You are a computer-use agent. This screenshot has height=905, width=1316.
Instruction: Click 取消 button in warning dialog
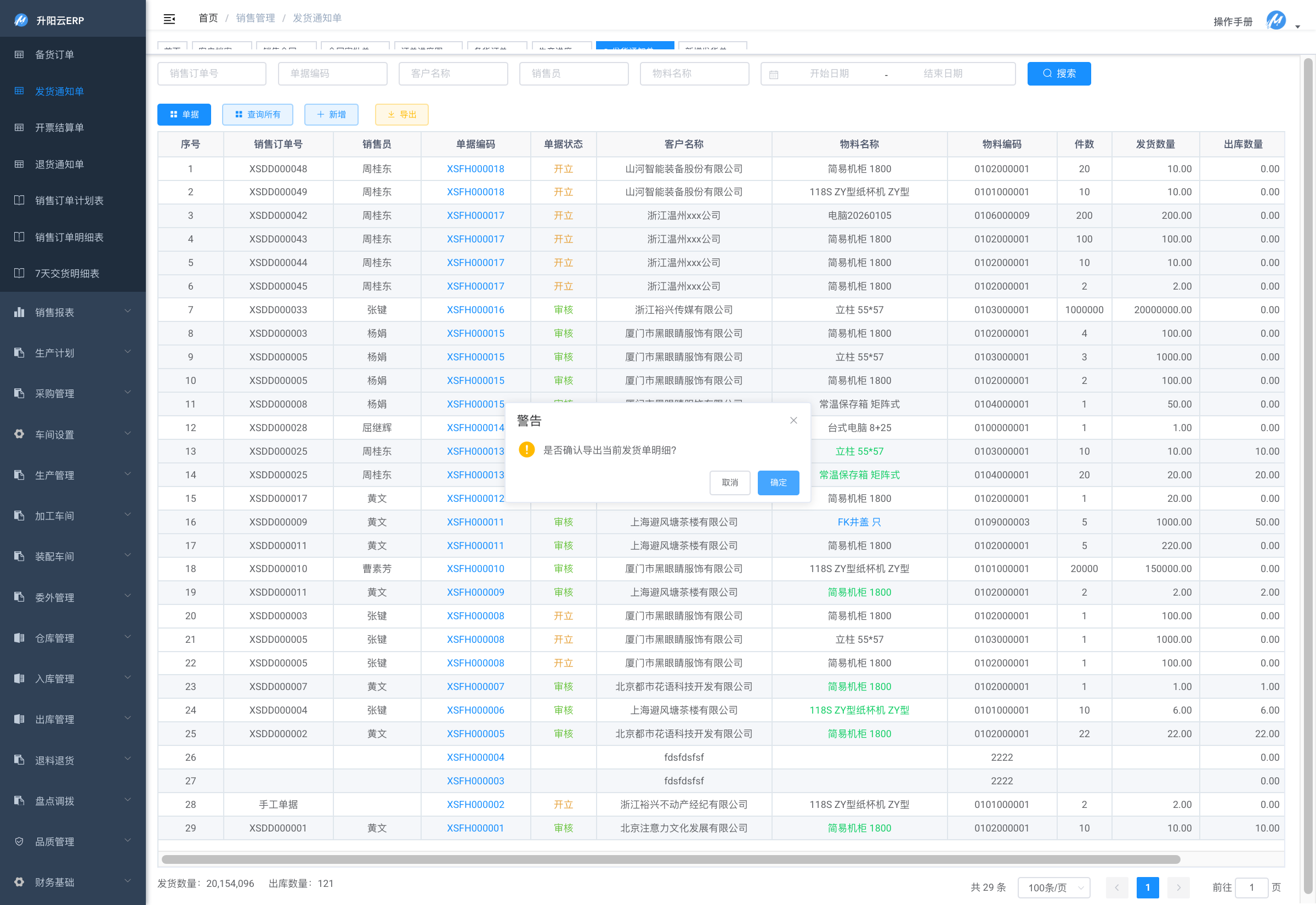729,483
